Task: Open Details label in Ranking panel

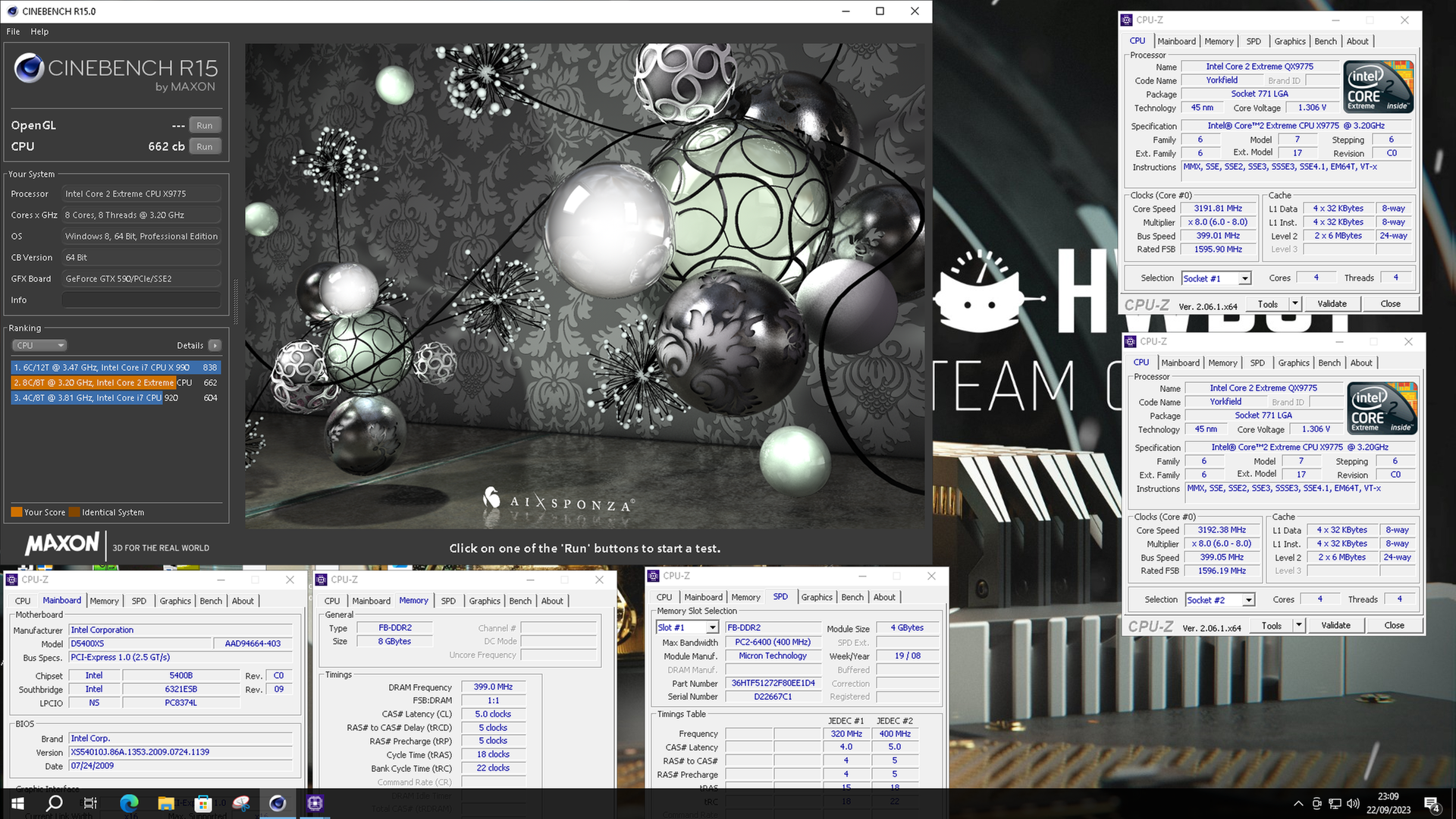Action: 190,346
